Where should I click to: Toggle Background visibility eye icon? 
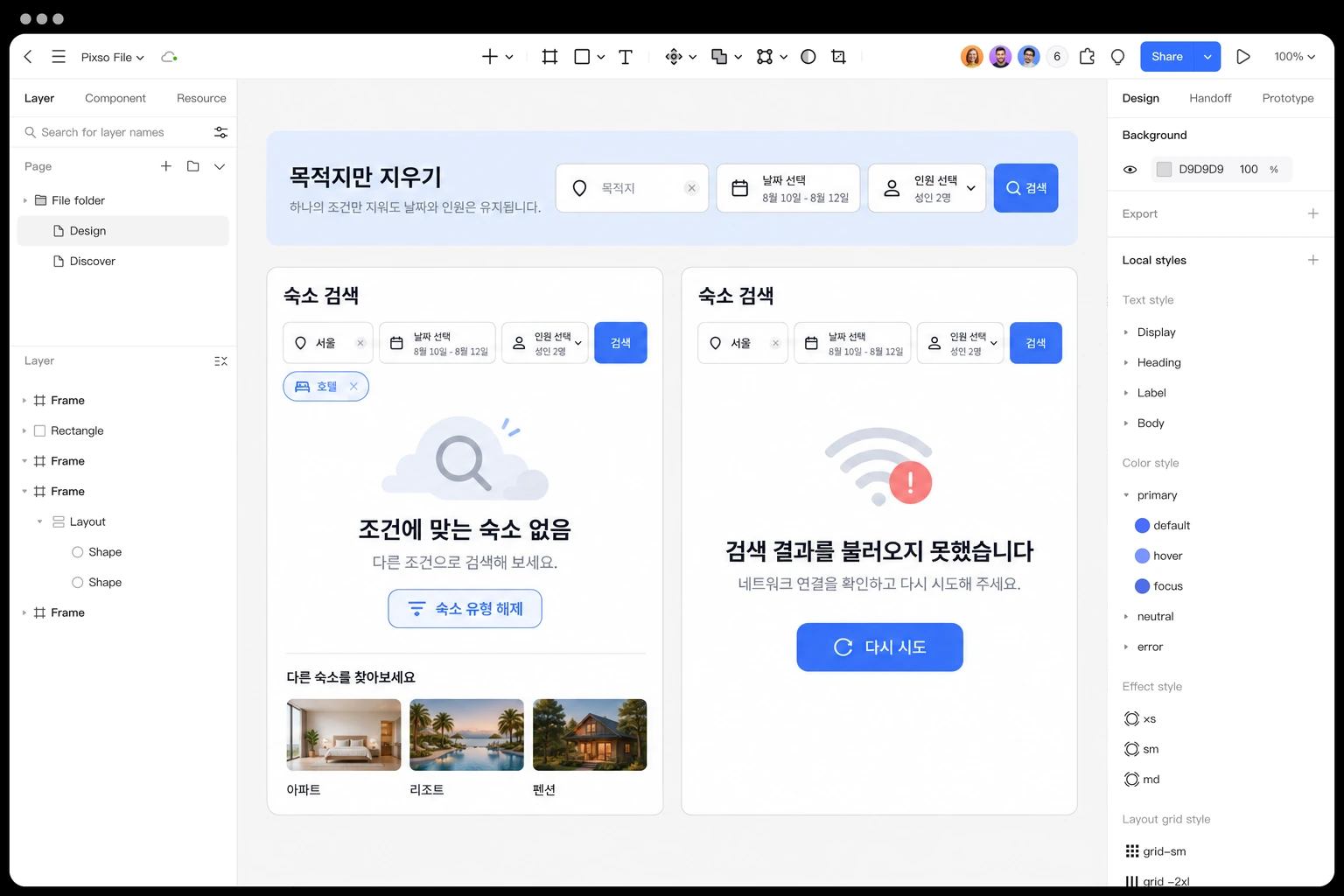1130,170
